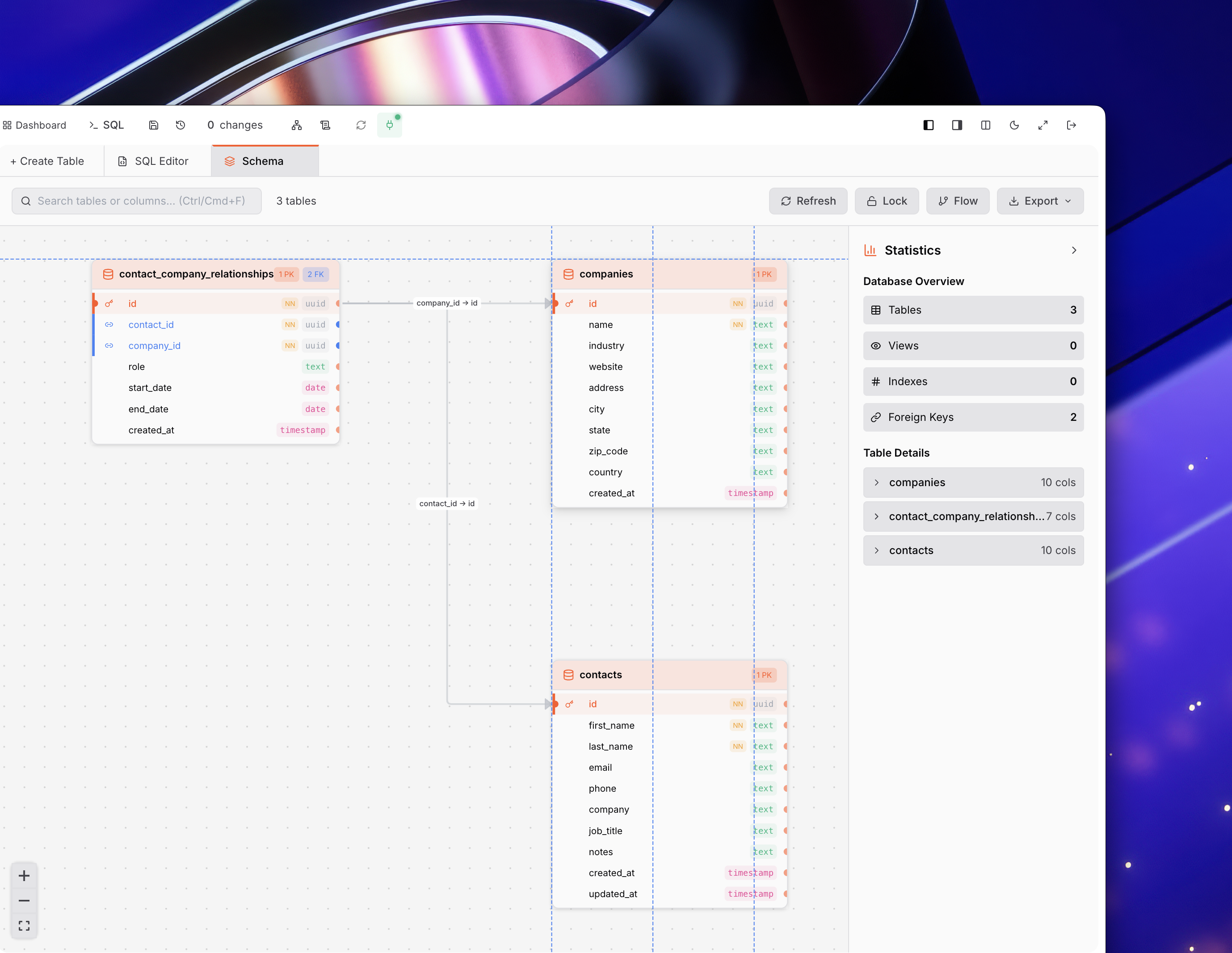Screen dimensions: 1232x953
Task: Select the job_title column in contacts
Action: pyautogui.click(x=669, y=831)
